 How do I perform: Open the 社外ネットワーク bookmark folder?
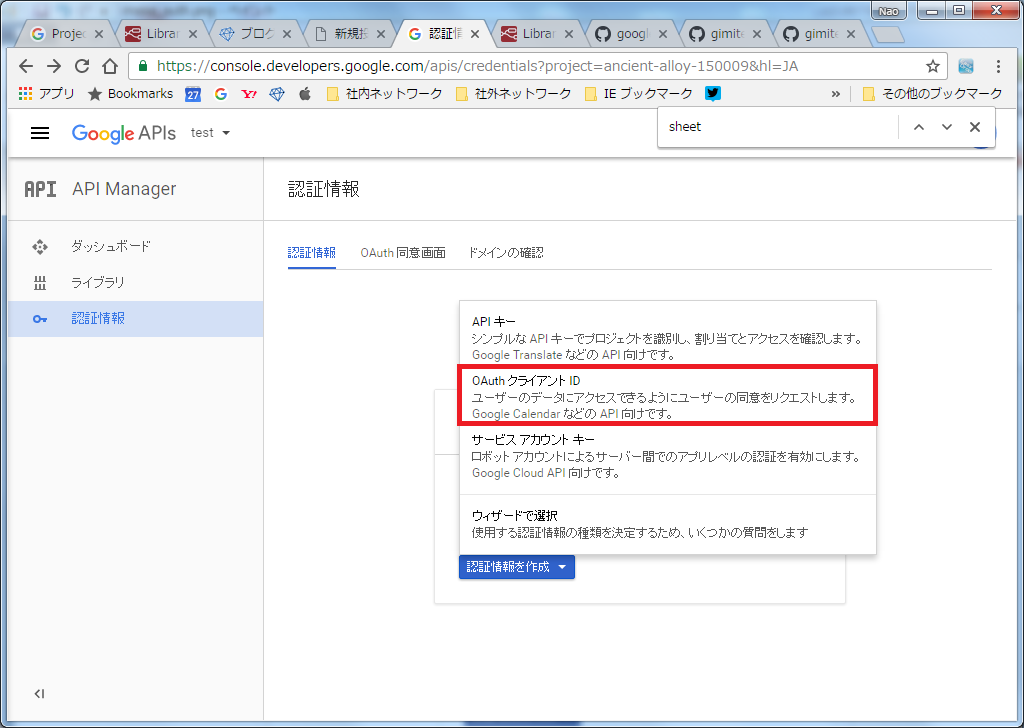(513, 93)
